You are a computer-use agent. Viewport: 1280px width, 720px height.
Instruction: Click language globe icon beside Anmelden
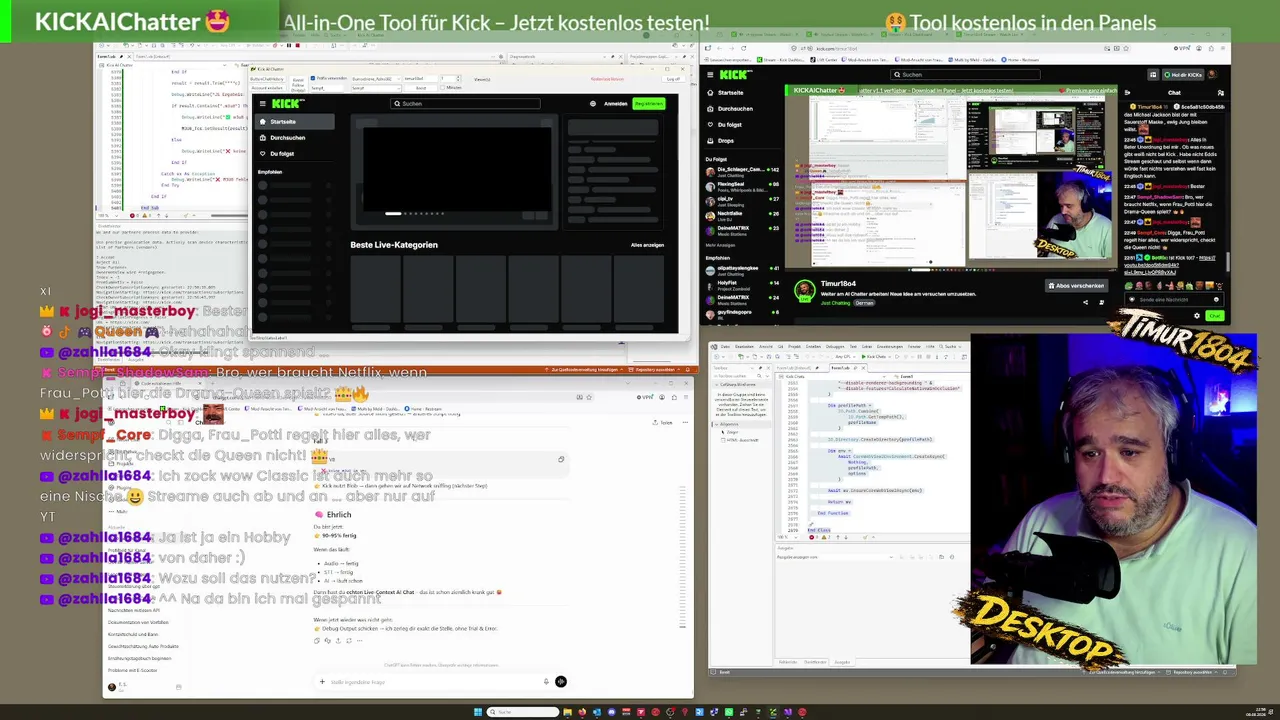pyautogui.click(x=593, y=103)
